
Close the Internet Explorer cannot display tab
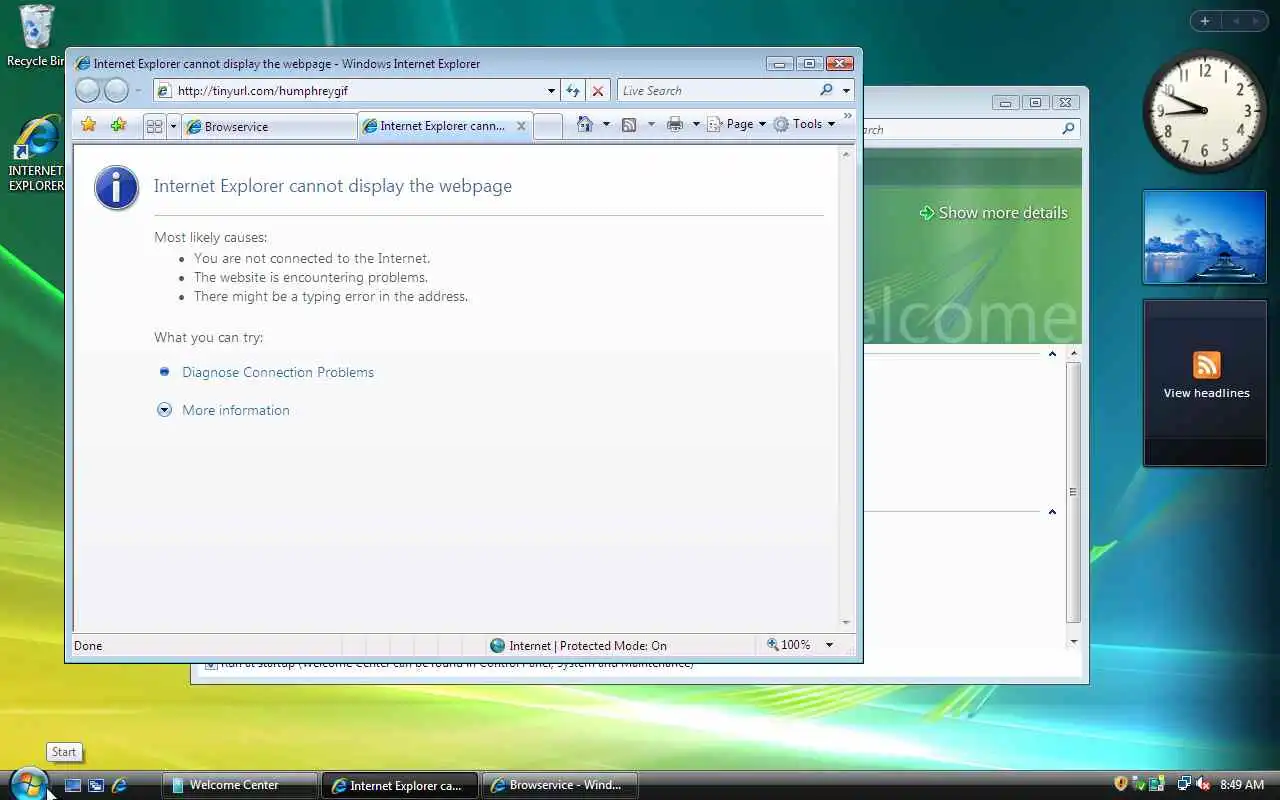click(521, 126)
